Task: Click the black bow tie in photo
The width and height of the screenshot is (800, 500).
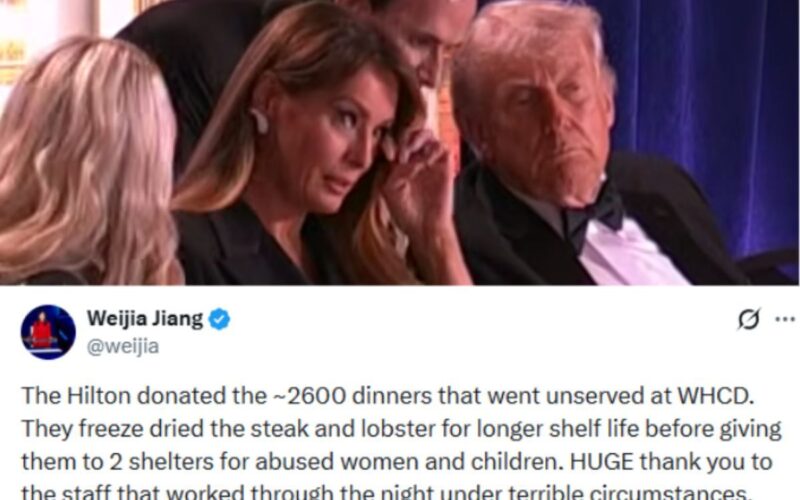Action: [594, 214]
